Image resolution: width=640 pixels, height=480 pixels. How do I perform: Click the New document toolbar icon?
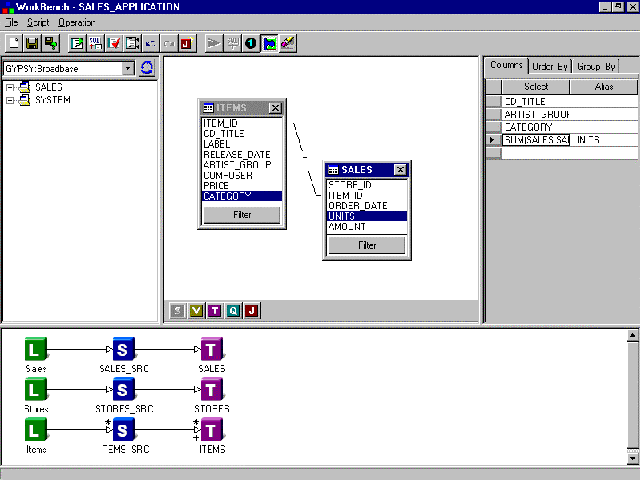[14, 43]
